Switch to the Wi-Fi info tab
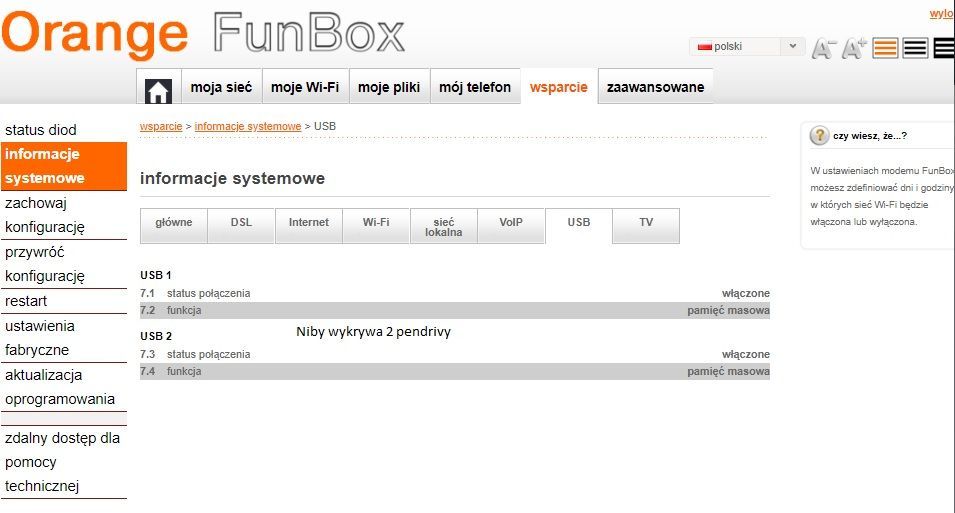The width and height of the screenshot is (955, 513). 376,225
